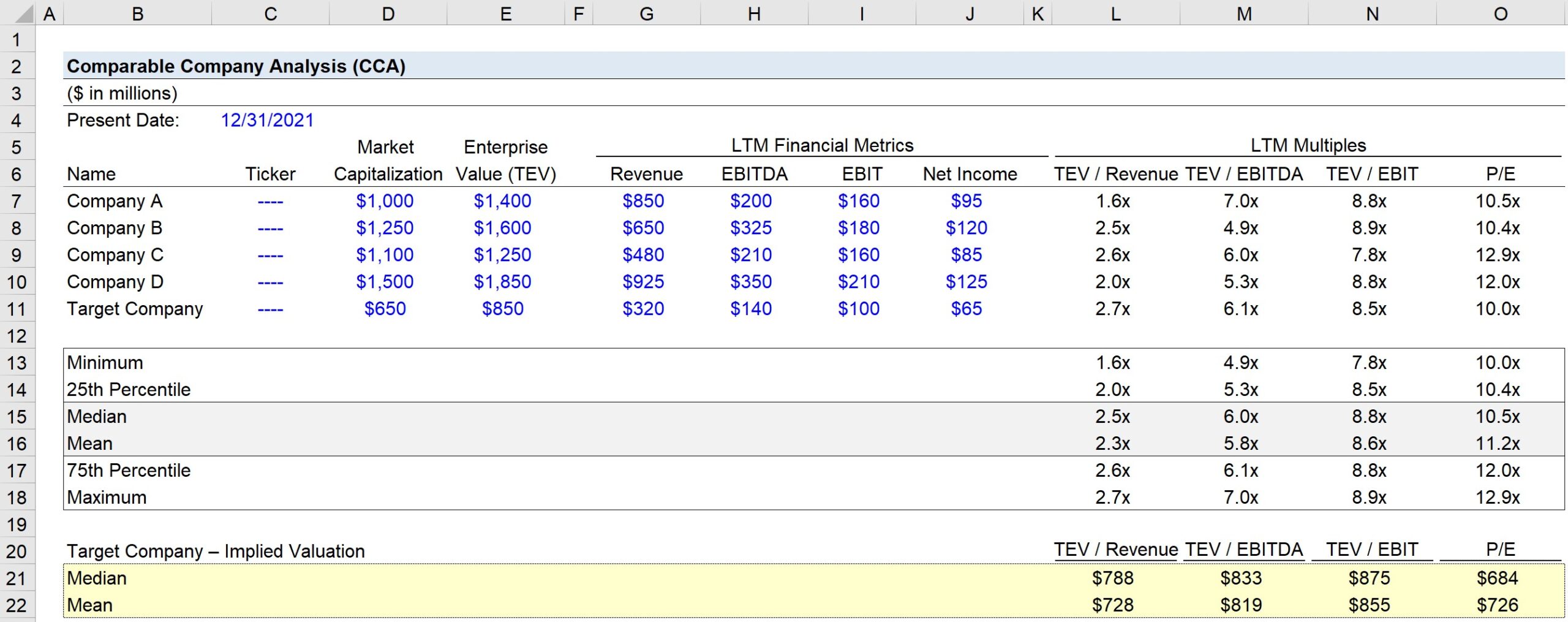Select row 7 header

coord(17,201)
